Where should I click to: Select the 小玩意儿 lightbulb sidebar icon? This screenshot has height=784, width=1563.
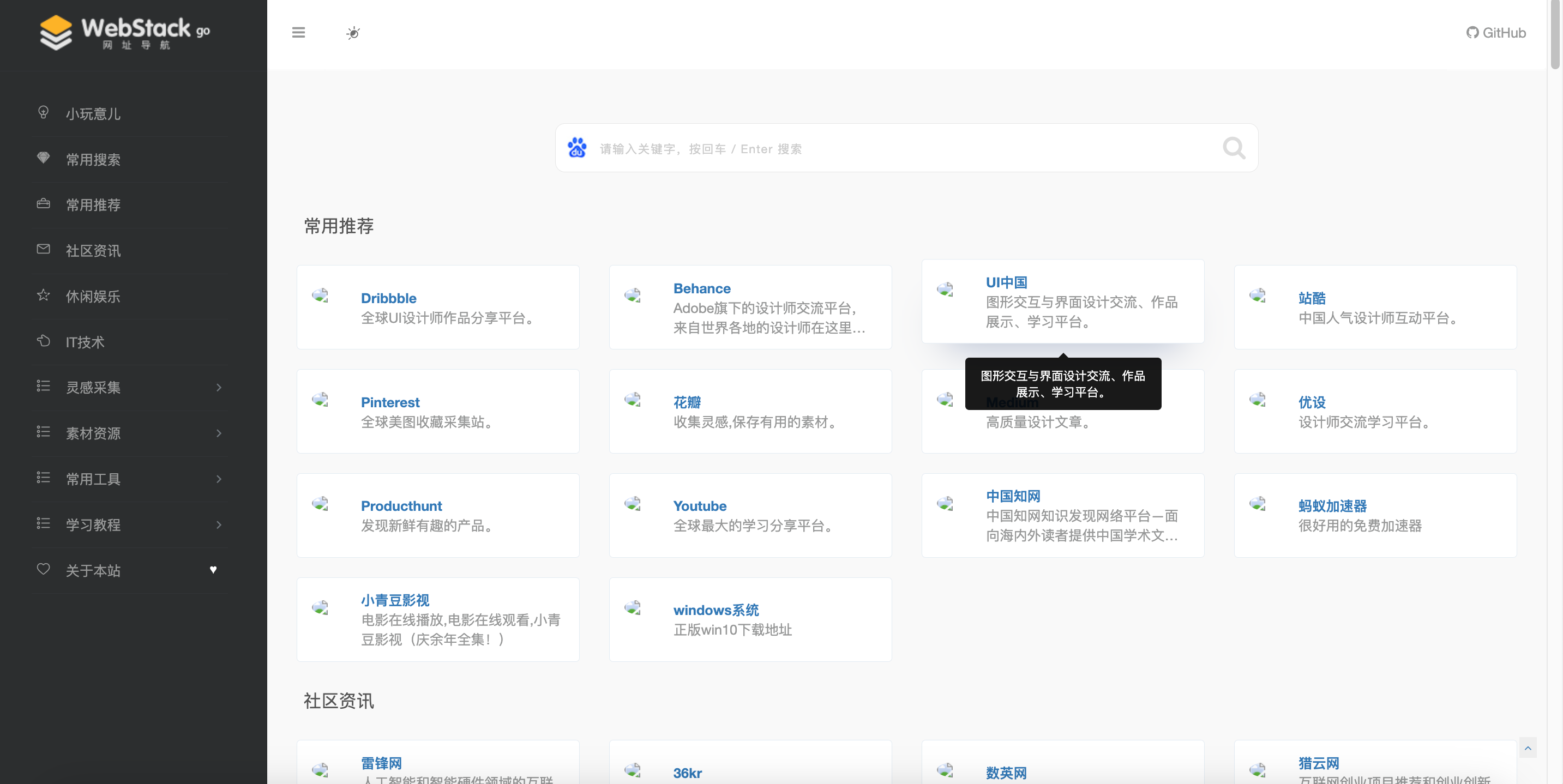43,113
